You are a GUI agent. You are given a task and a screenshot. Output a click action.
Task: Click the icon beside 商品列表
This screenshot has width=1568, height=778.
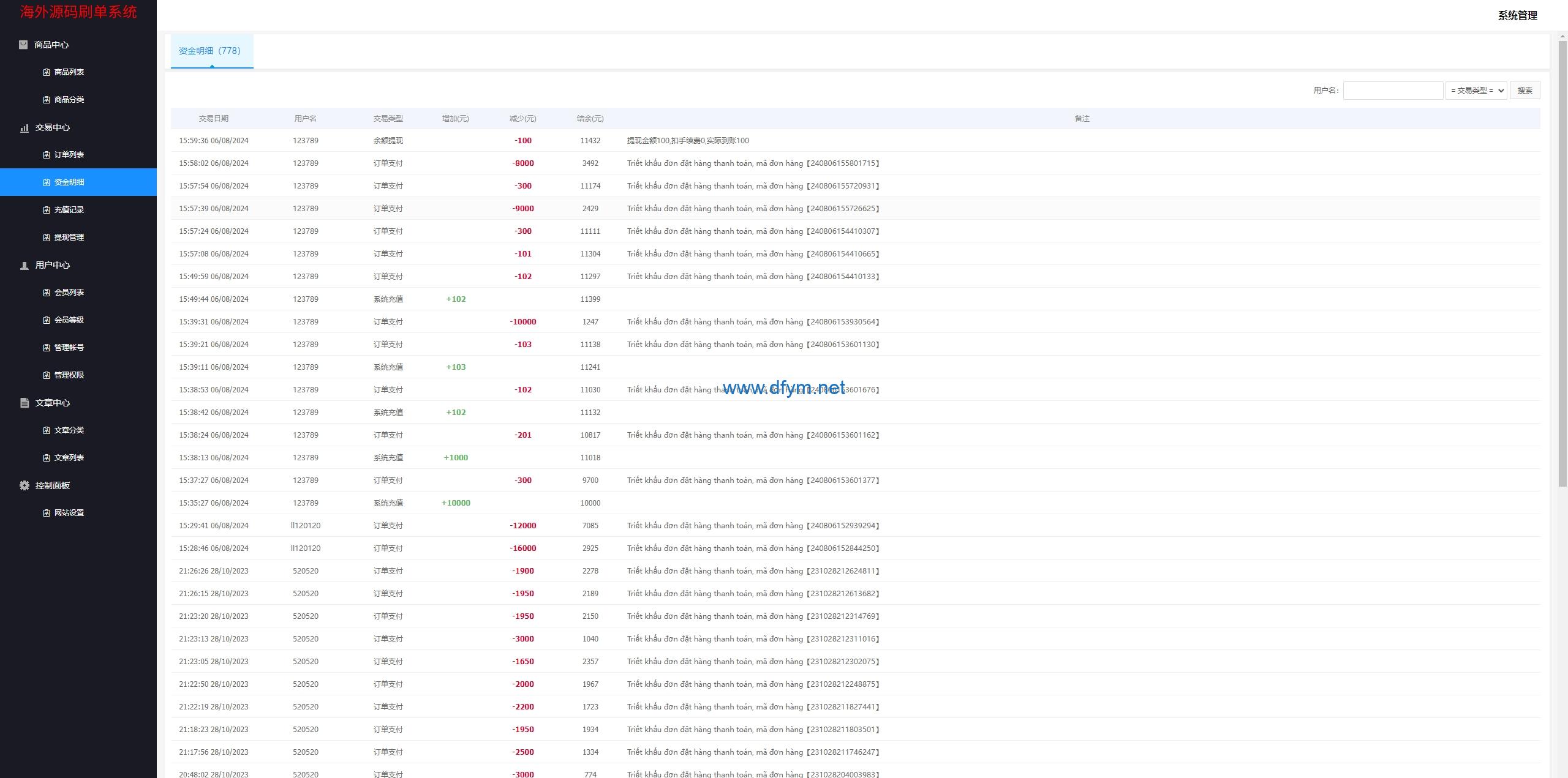tap(47, 72)
